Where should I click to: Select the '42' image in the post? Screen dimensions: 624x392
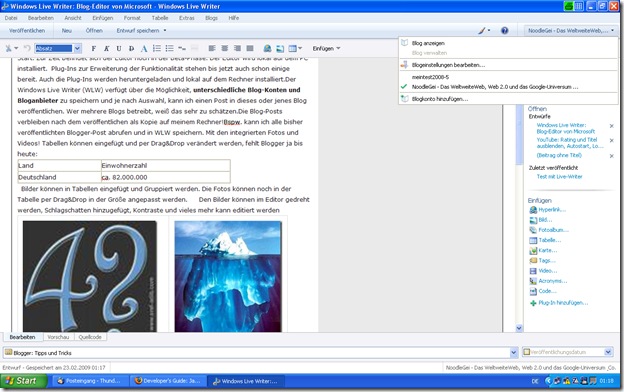click(x=90, y=276)
